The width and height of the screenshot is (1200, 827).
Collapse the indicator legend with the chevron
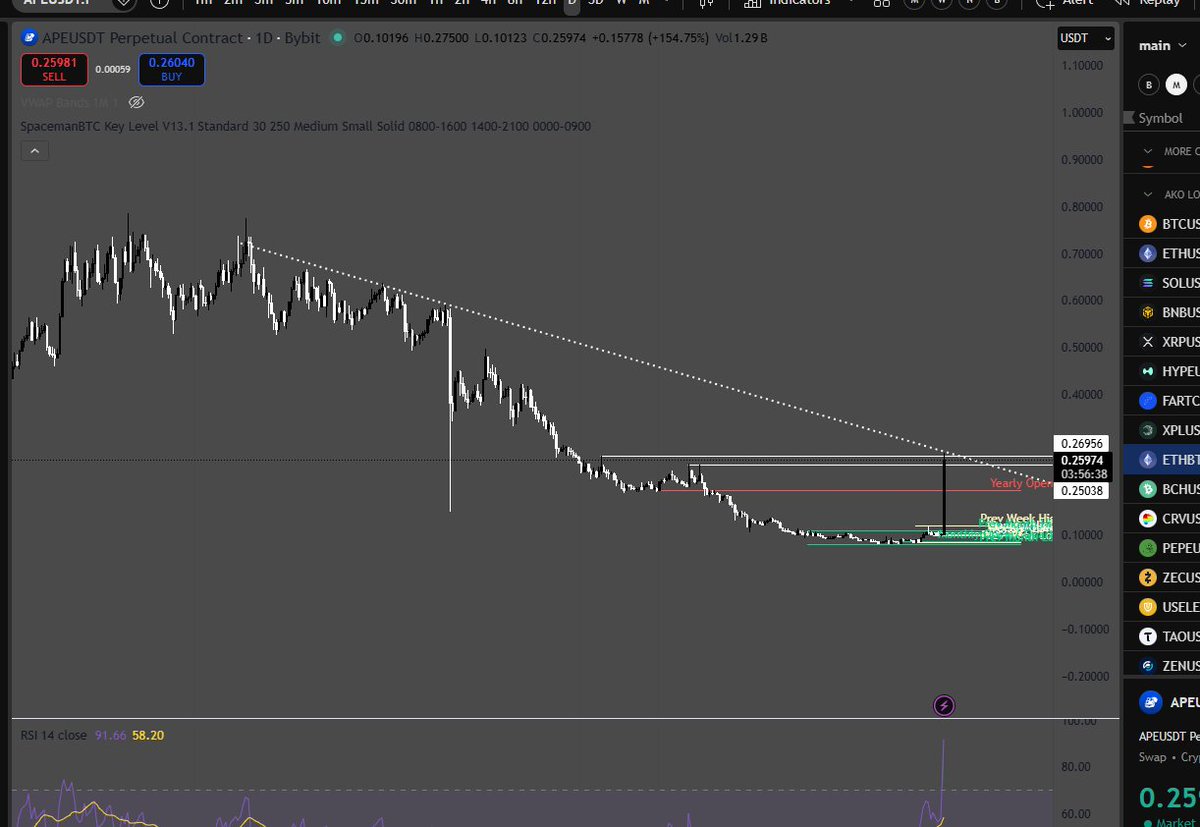(34, 151)
